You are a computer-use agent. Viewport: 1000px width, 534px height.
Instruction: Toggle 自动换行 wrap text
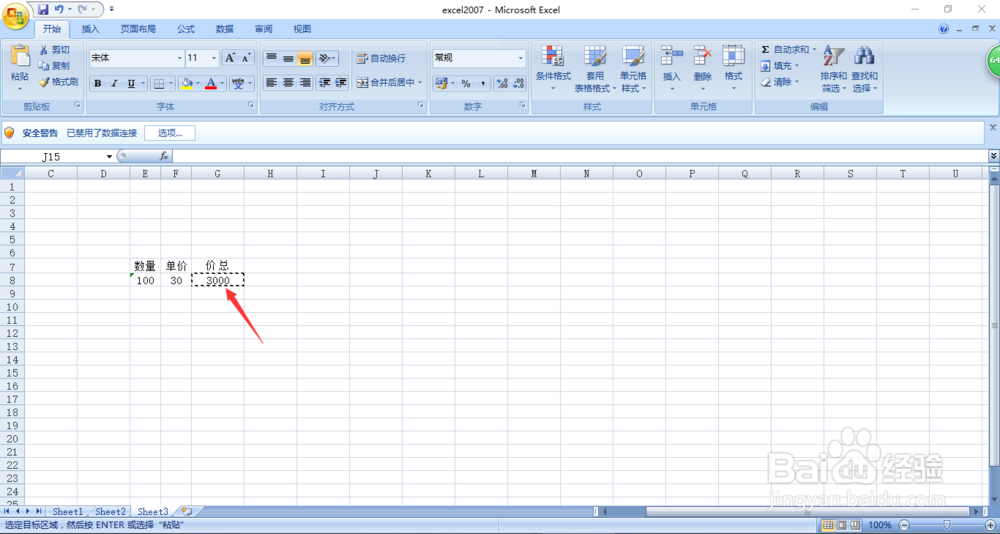click(x=381, y=58)
